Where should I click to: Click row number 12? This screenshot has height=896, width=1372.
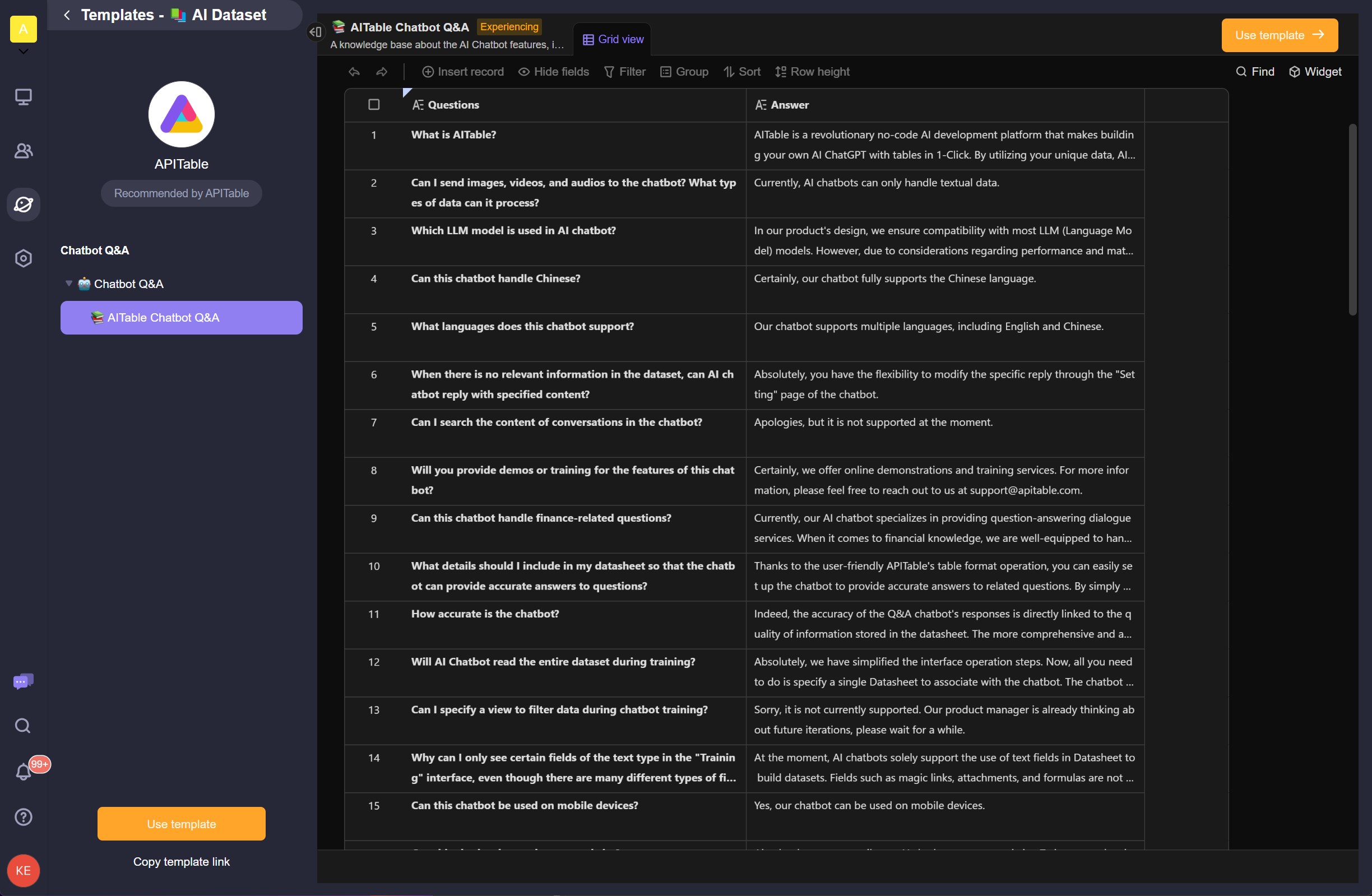click(374, 662)
